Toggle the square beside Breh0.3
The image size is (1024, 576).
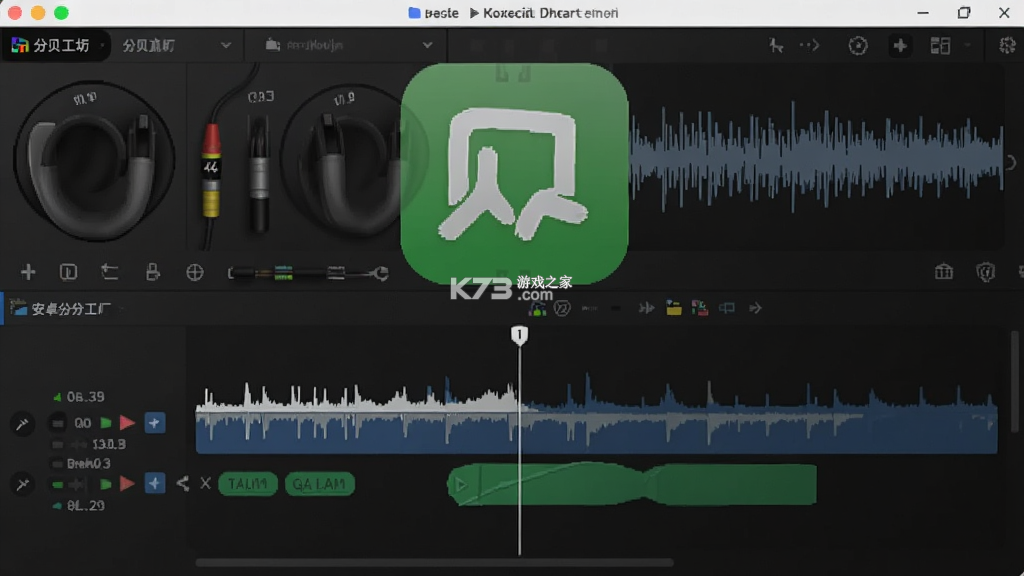[57, 464]
